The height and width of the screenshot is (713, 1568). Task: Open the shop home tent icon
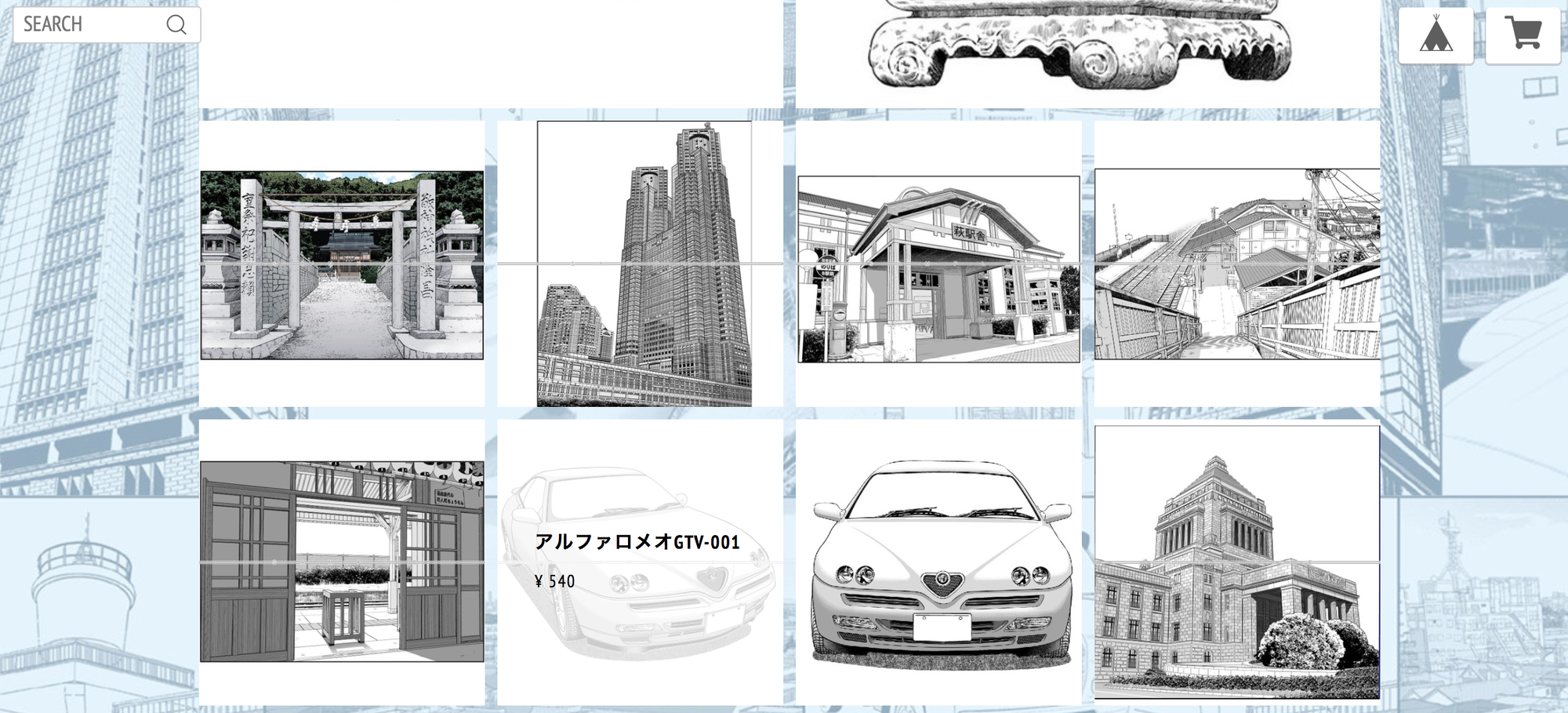click(x=1436, y=35)
